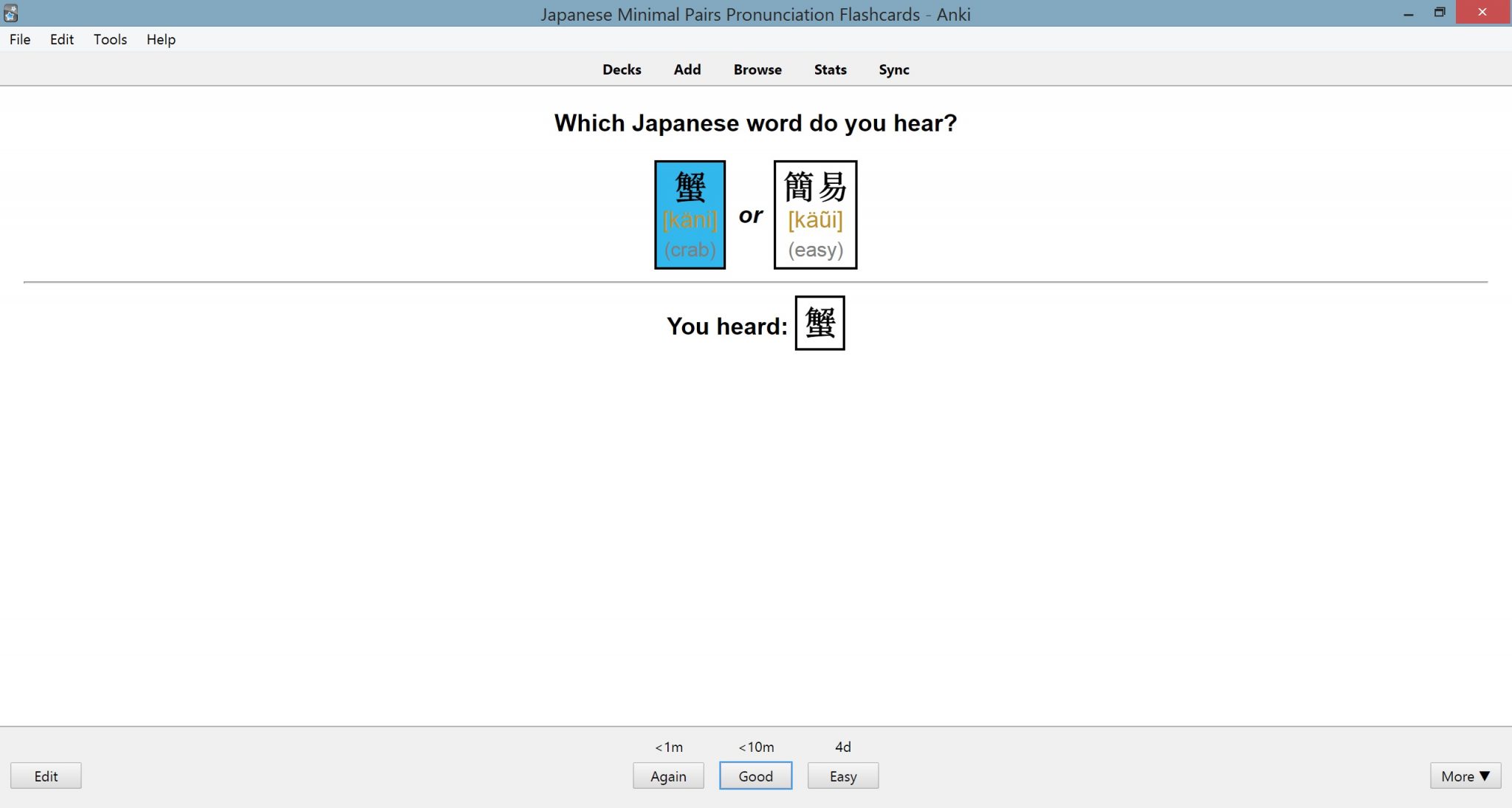Open the Add card dialog
1512x808 pixels.
point(687,69)
